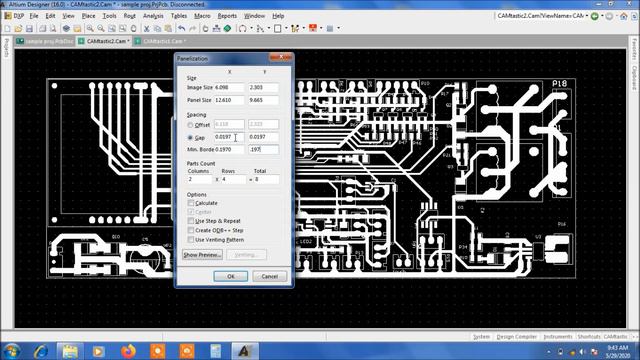640x360 pixels.
Task: Open the dropdown arrow of the last toolbar icon
Action: 338,29
